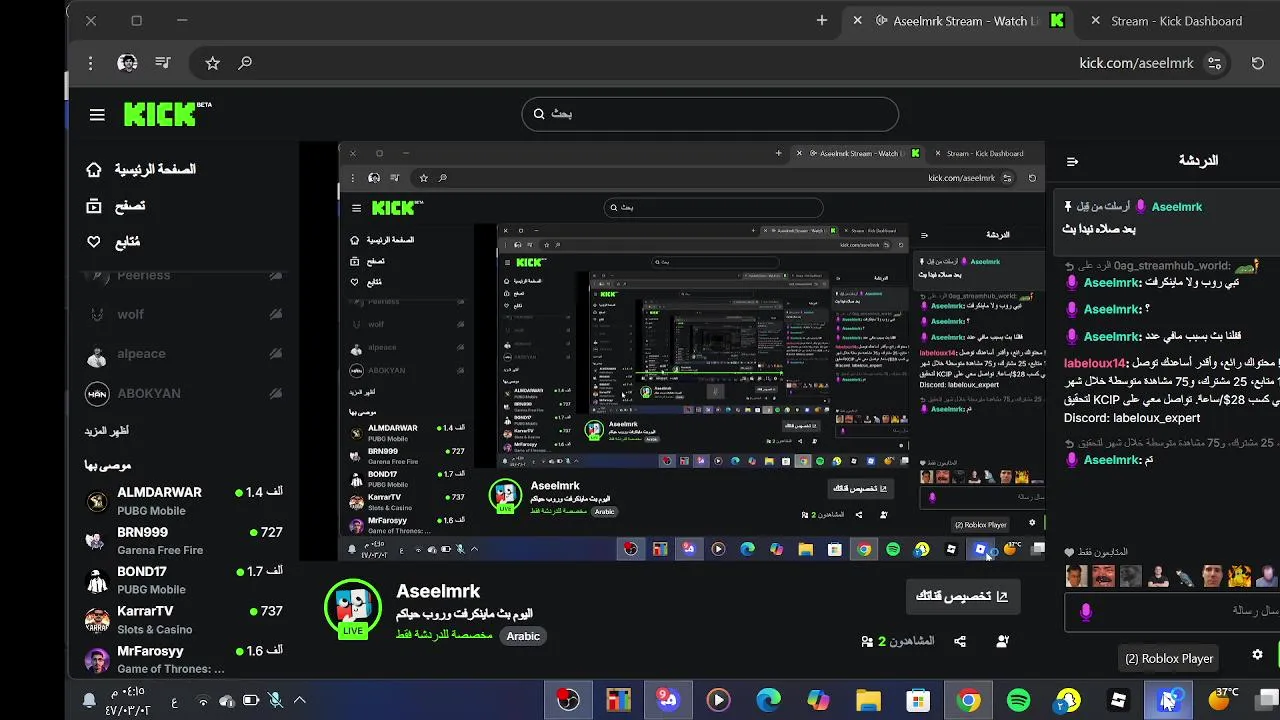Open recommended channel ALMDARWAR
This screenshot has width=1280, height=720.
click(183, 501)
